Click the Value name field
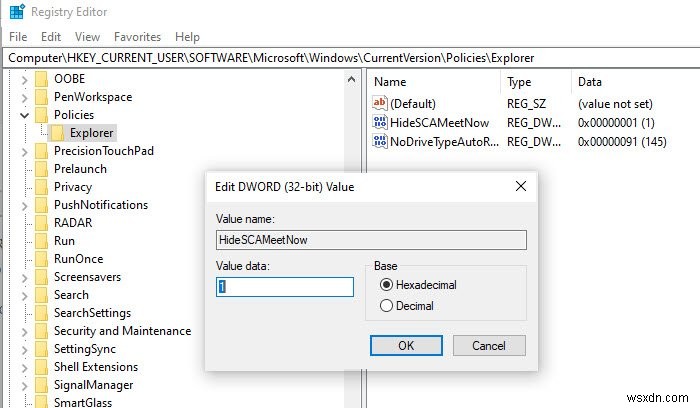This screenshot has height=408, width=700. tap(371, 240)
